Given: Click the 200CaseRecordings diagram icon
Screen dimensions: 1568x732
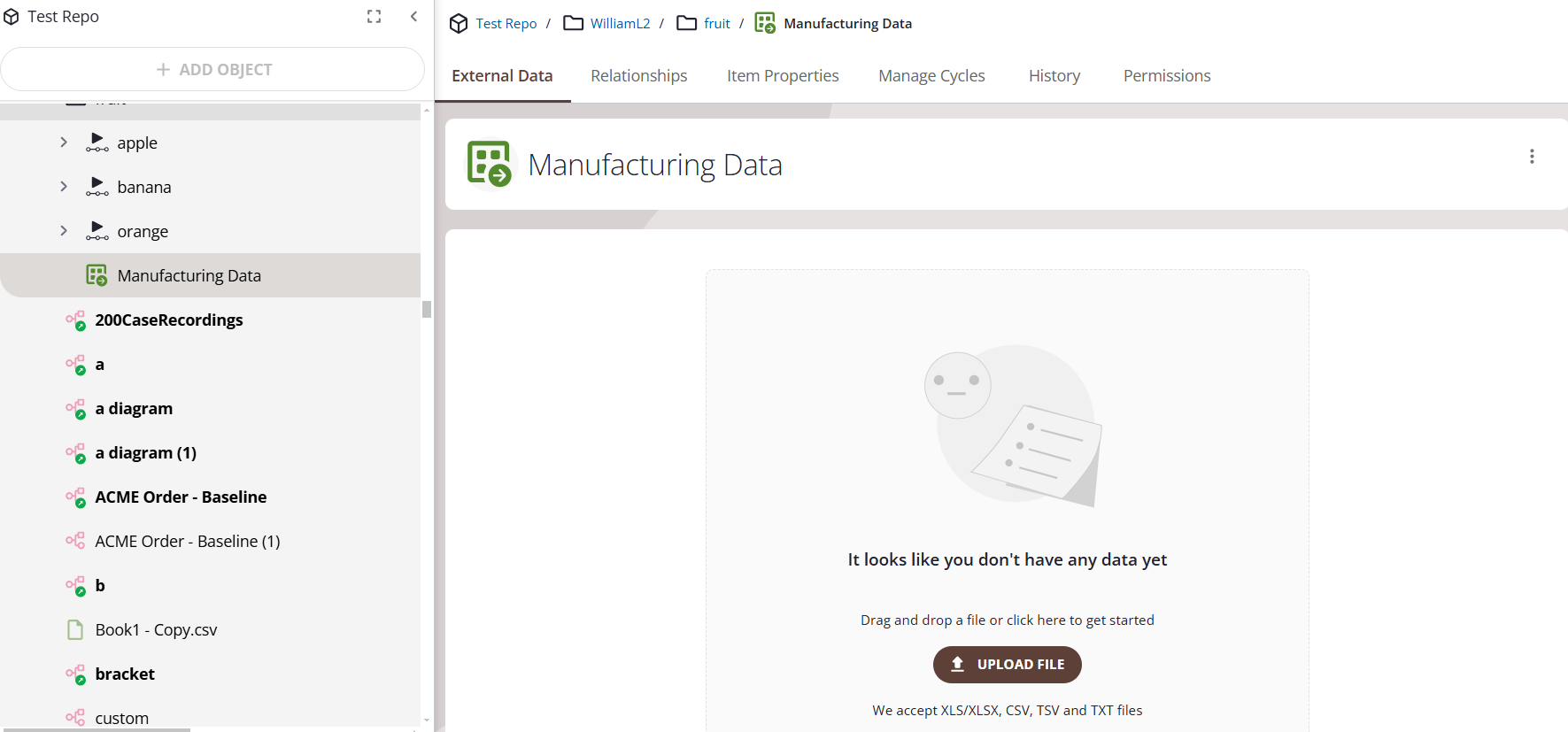Looking at the screenshot, I should click(x=75, y=320).
